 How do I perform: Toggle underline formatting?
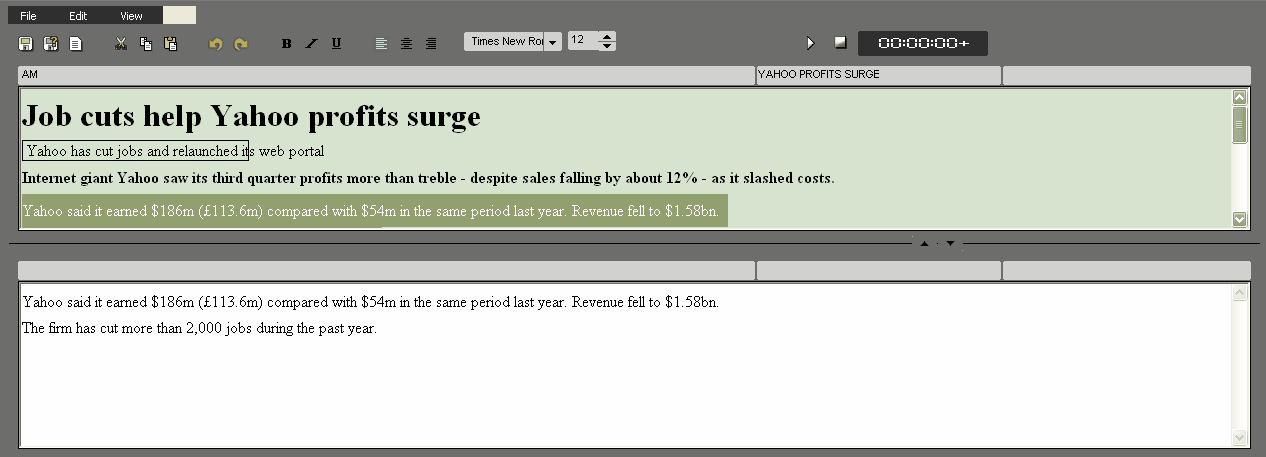[x=336, y=44]
